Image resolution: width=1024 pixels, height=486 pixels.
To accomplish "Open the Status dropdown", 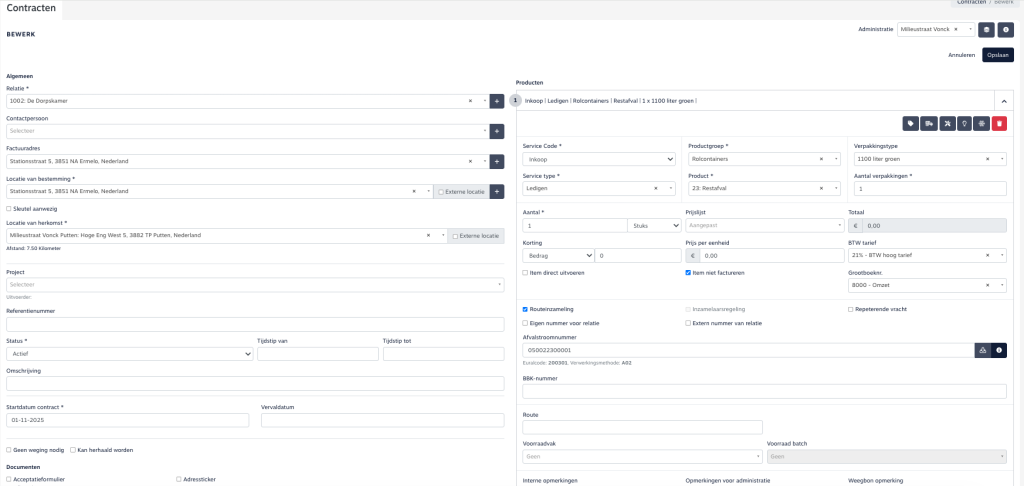I will coord(129,353).
